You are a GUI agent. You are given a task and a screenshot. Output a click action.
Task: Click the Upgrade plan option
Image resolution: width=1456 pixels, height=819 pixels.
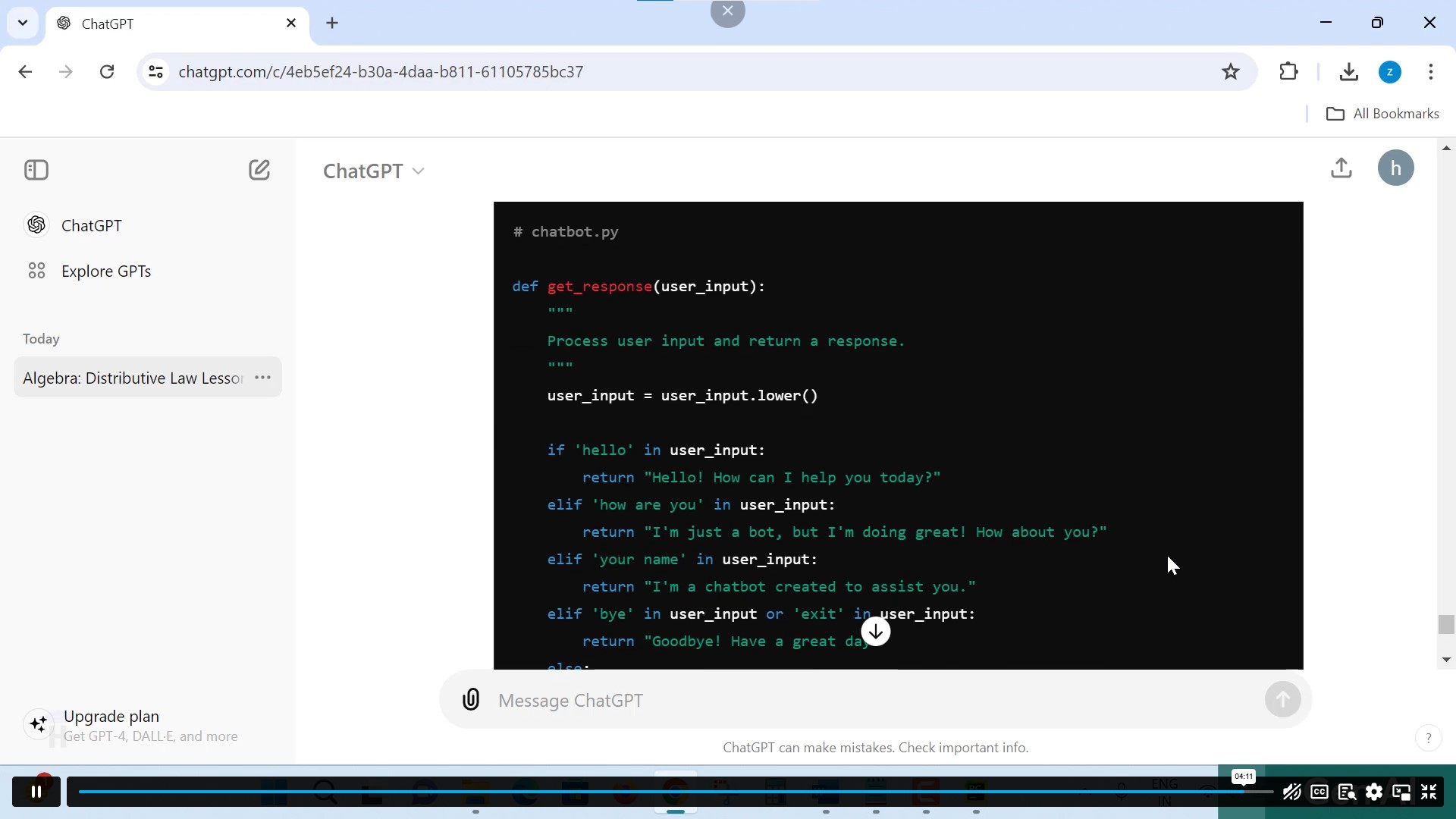(x=111, y=716)
